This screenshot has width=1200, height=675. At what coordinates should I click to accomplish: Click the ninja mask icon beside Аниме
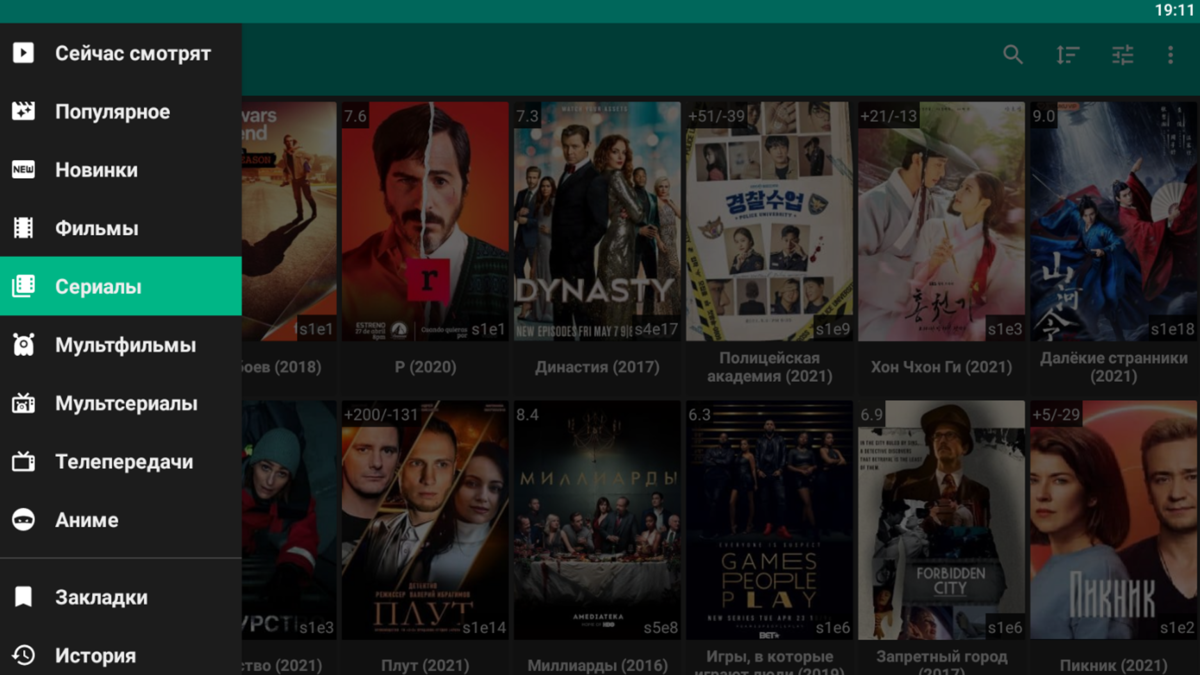tap(23, 520)
